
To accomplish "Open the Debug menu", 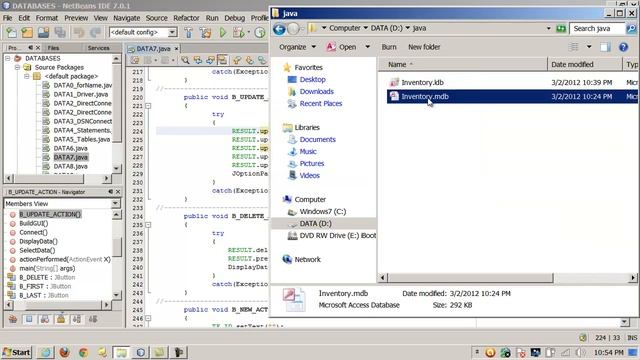I will click(235, 18).
